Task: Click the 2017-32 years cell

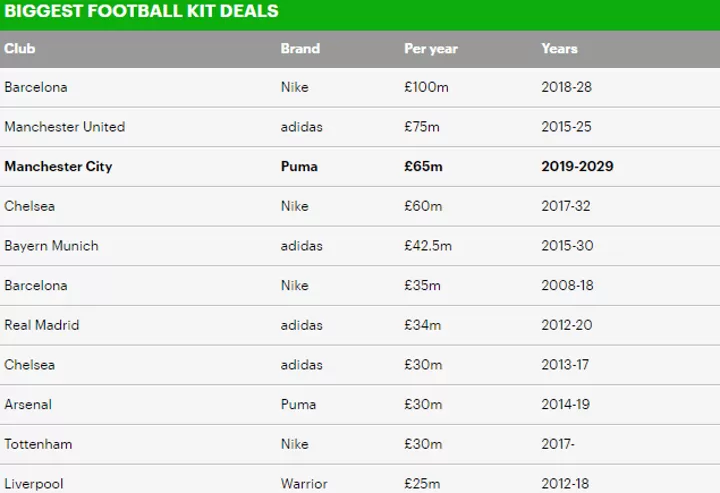Action: click(567, 206)
